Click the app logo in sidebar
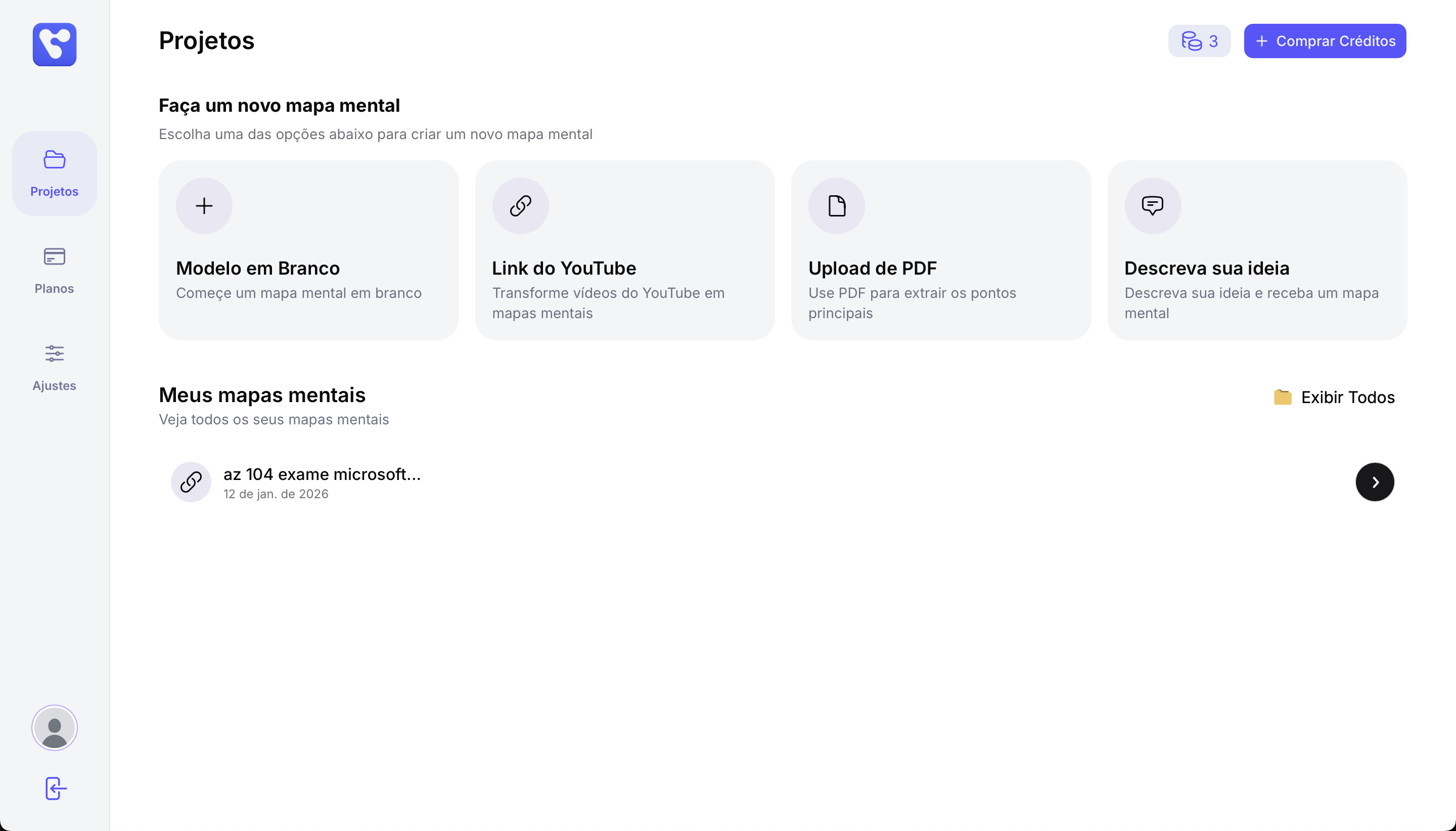Screen dimensions: 1456x831 click(54, 45)
